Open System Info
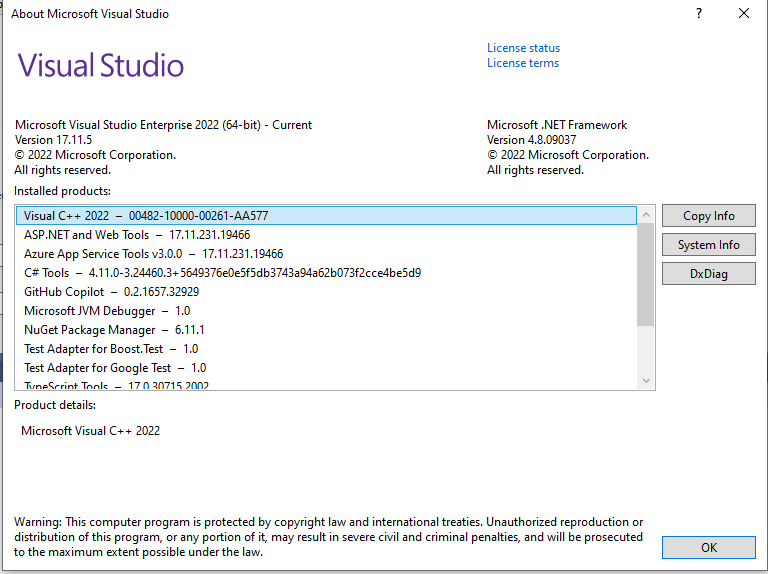 coord(709,245)
